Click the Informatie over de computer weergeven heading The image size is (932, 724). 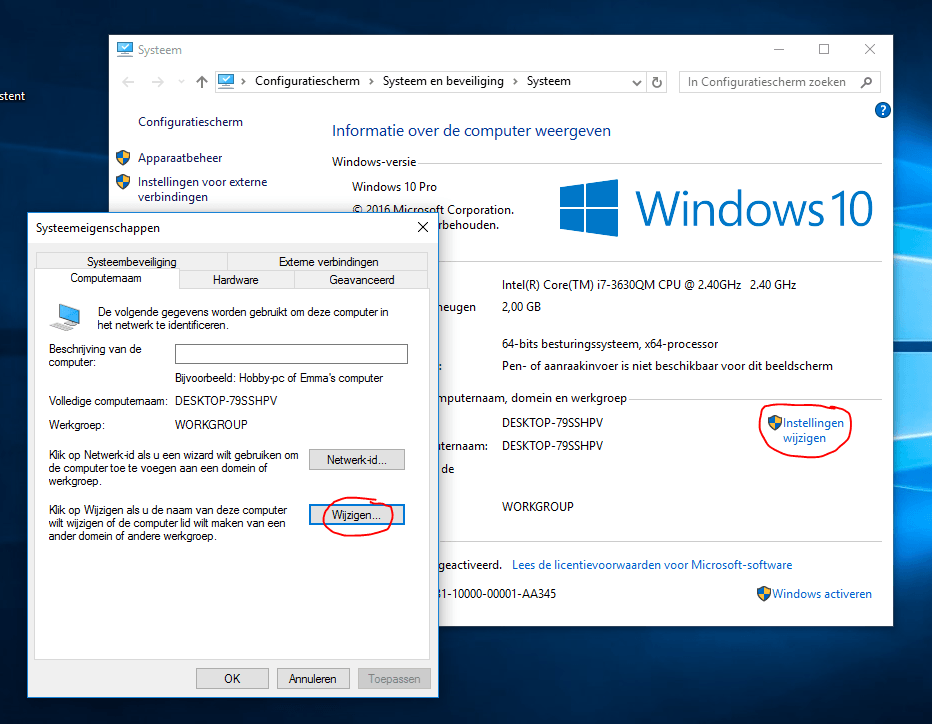pyautogui.click(x=471, y=131)
